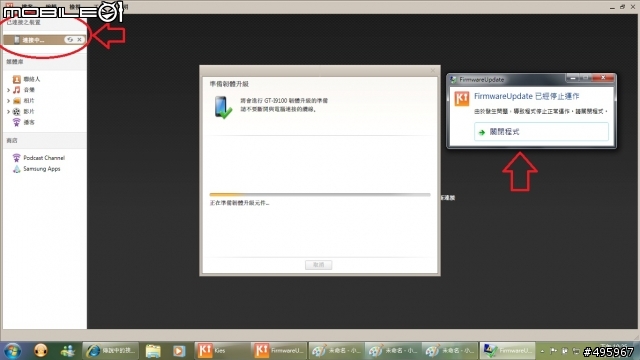Open the file explorer folder taskbar icon

pyautogui.click(x=153, y=351)
